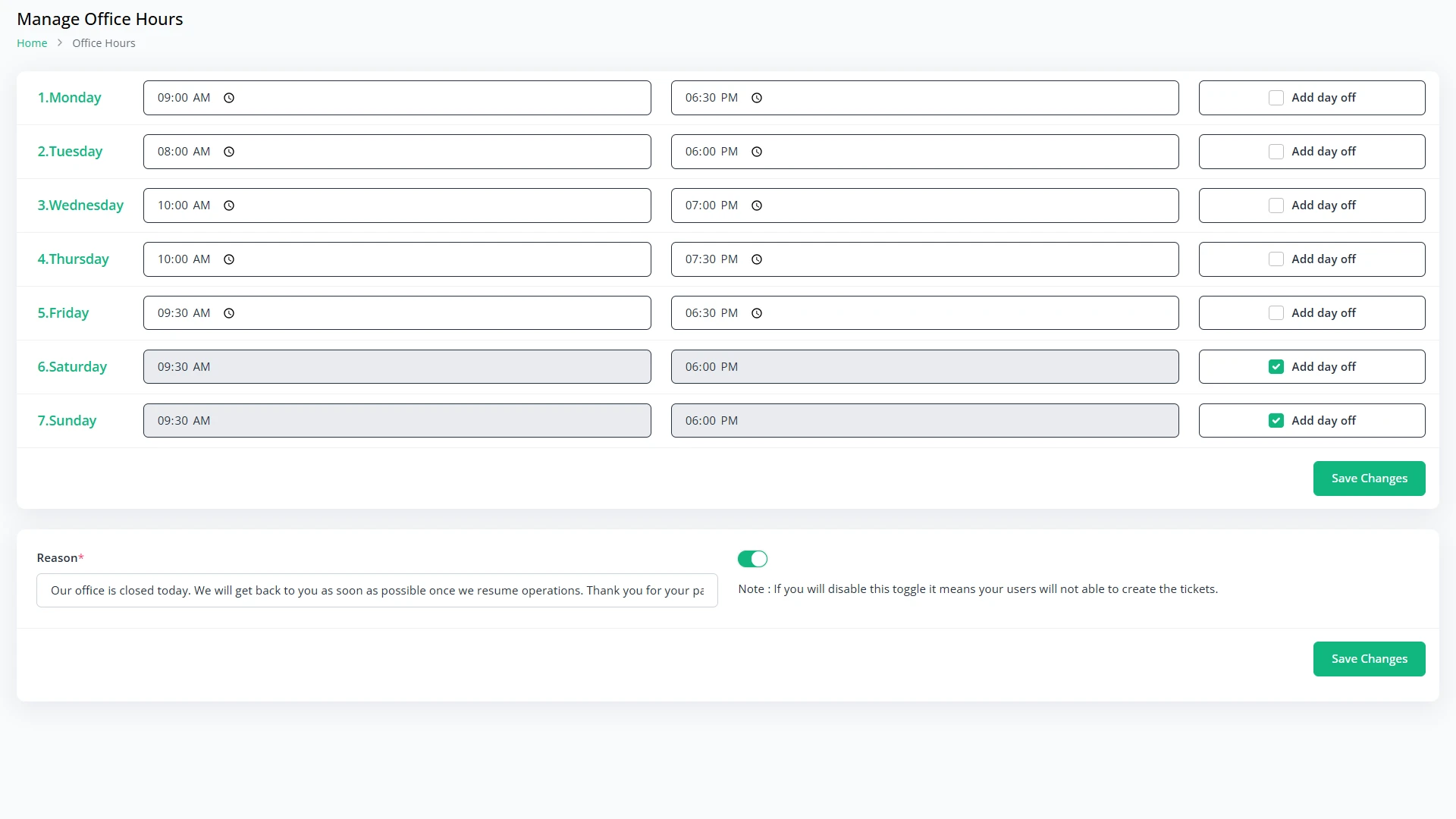Image resolution: width=1456 pixels, height=819 pixels.
Task: Click Tuesday 08:00 AM start time field
Action: 397,152
